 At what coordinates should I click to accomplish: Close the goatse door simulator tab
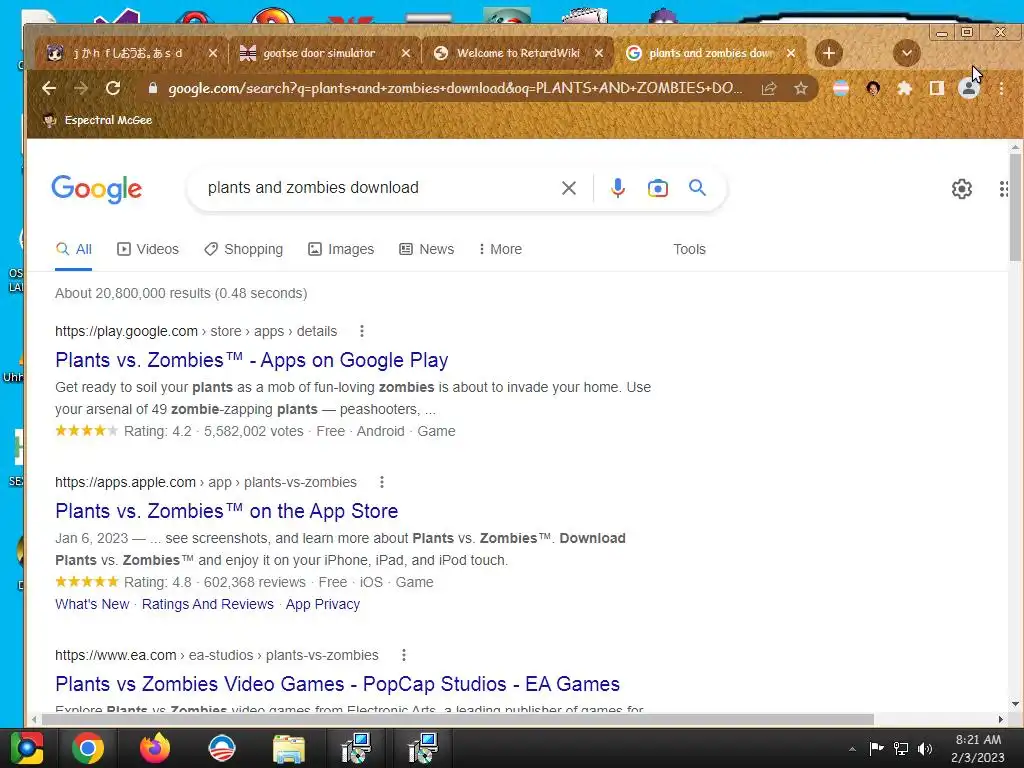point(406,53)
